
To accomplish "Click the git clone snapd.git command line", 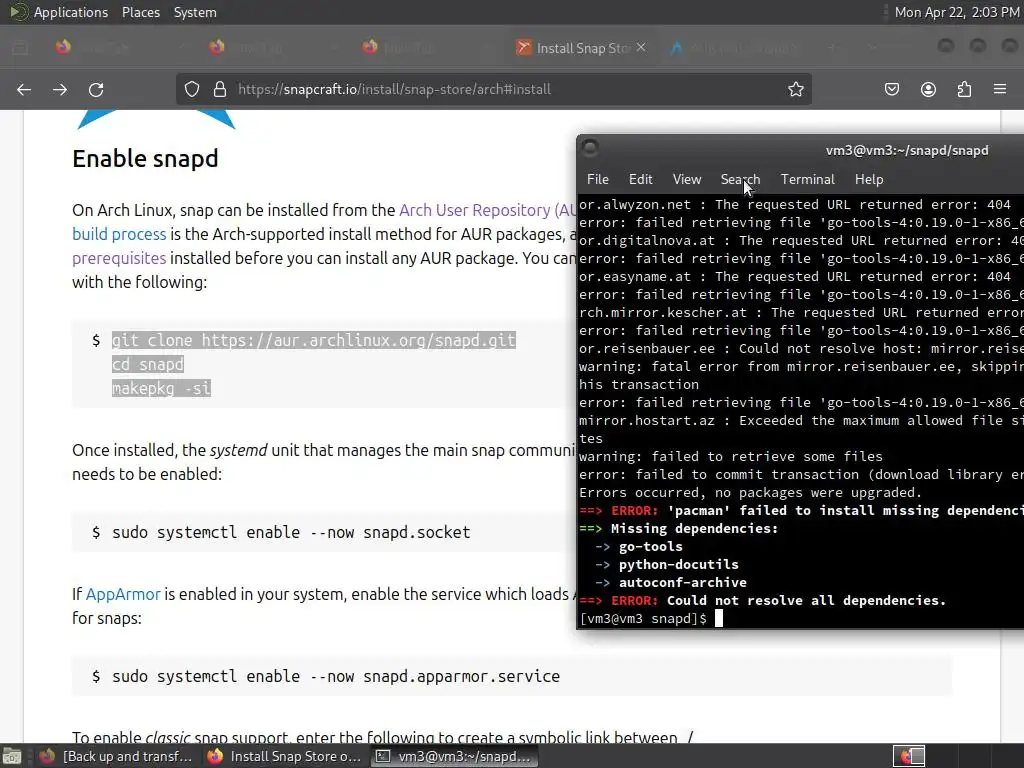I will point(313,340).
